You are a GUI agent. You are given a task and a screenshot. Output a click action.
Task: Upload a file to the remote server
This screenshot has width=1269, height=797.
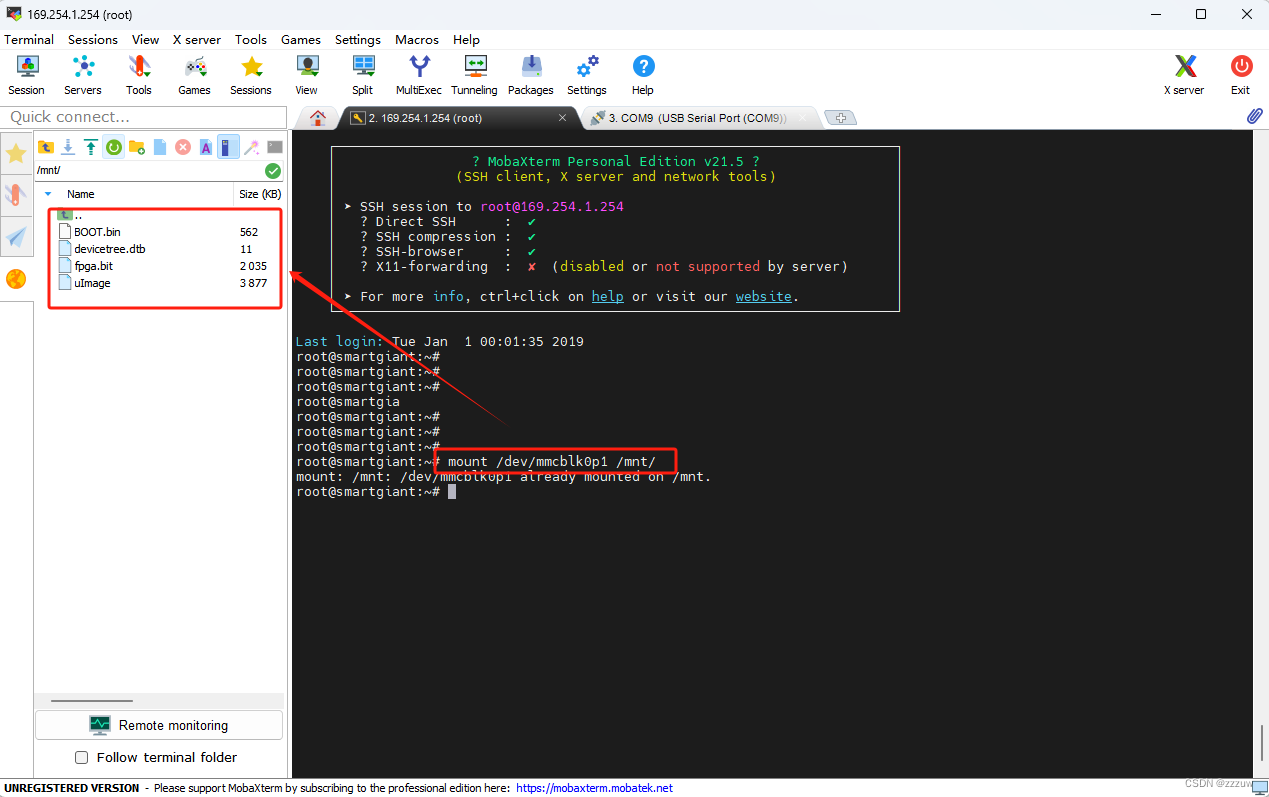click(90, 146)
